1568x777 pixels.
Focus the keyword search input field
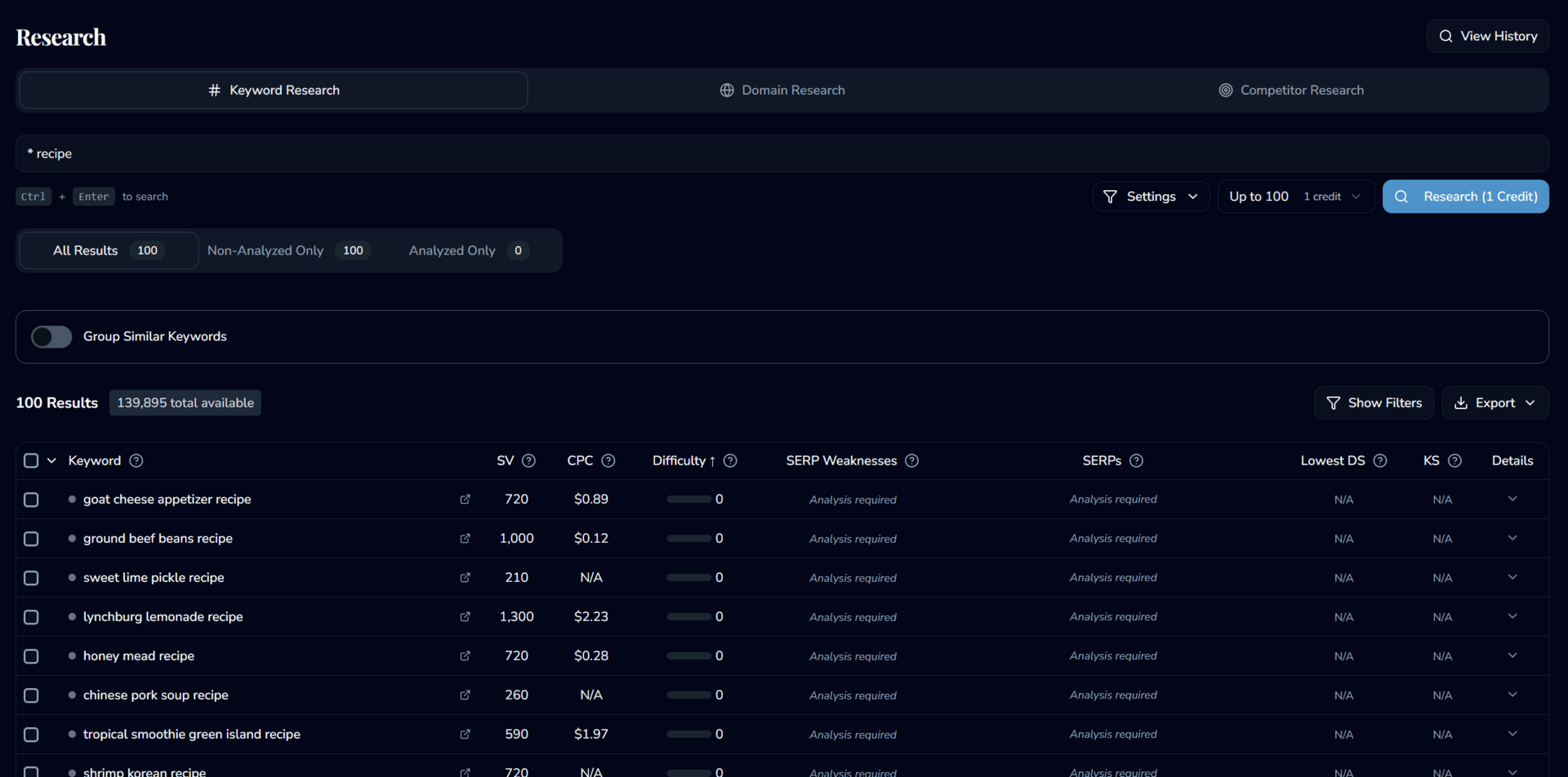click(782, 153)
